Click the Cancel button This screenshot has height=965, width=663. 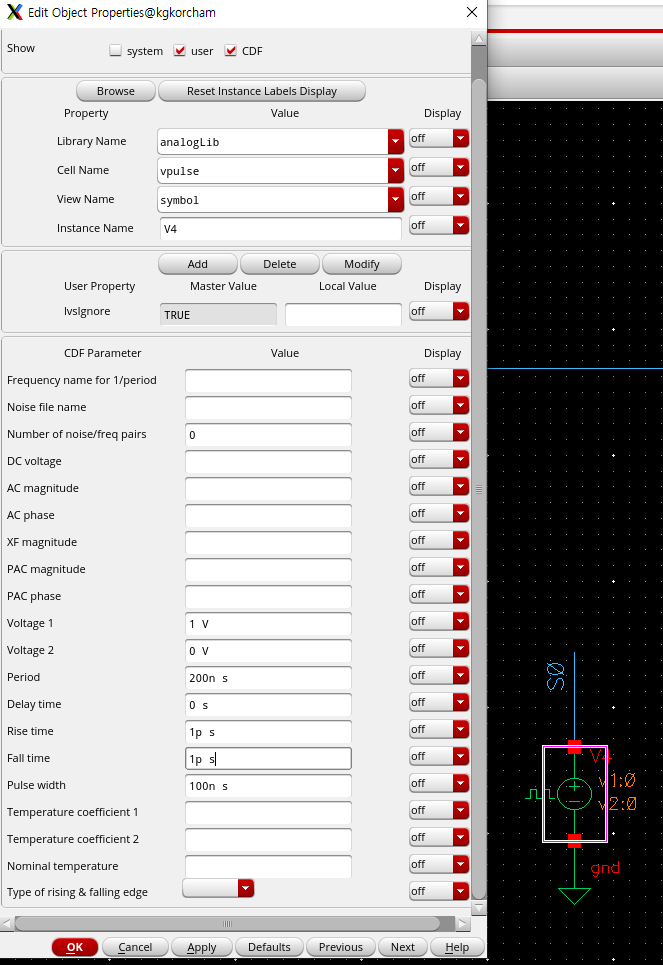(x=135, y=947)
